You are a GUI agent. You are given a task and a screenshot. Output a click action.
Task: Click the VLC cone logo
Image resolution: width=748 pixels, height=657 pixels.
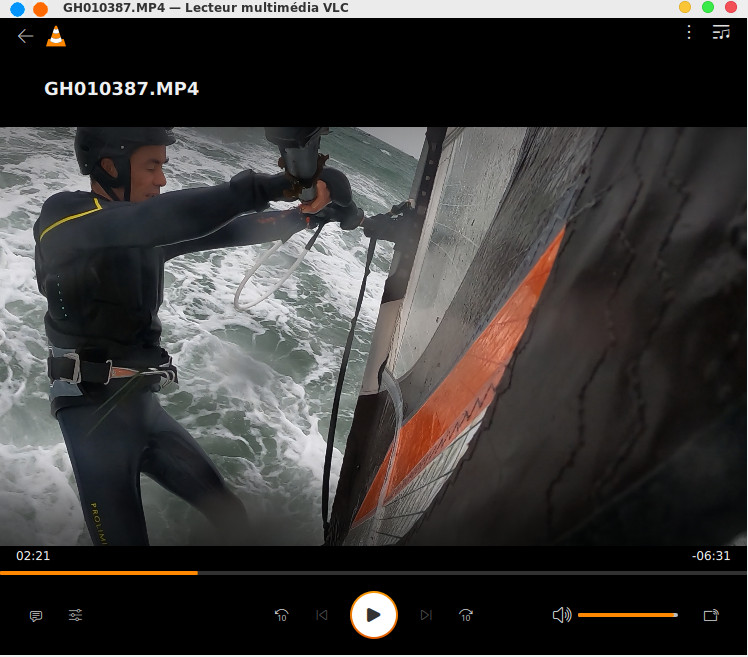coord(56,36)
